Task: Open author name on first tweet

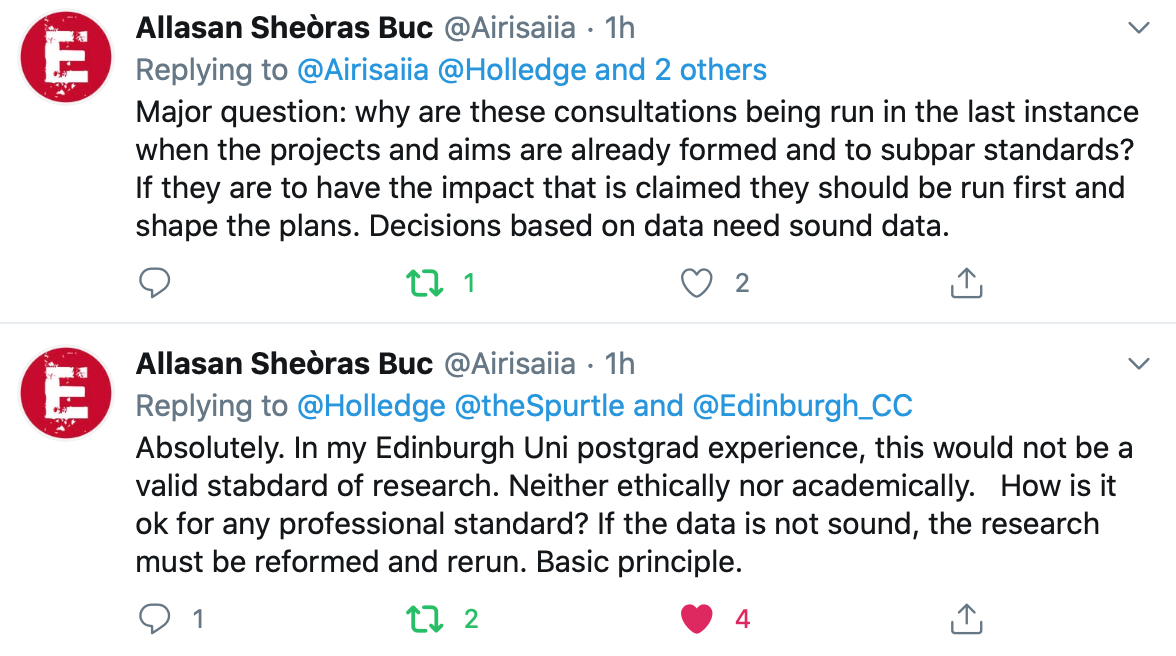Action: click(284, 28)
